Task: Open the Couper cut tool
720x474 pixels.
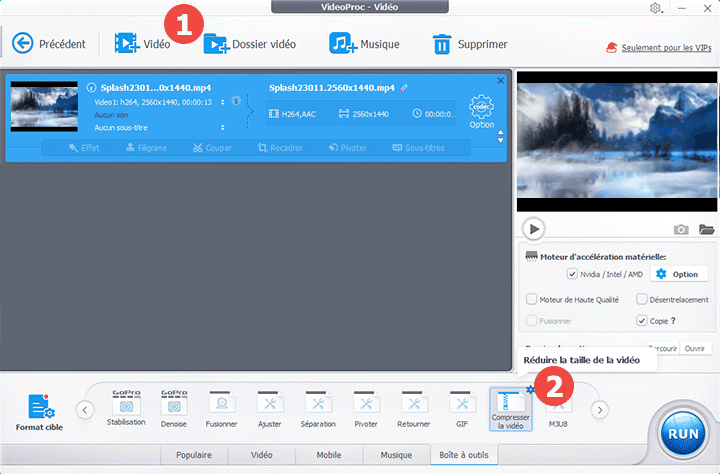Action: [x=212, y=148]
